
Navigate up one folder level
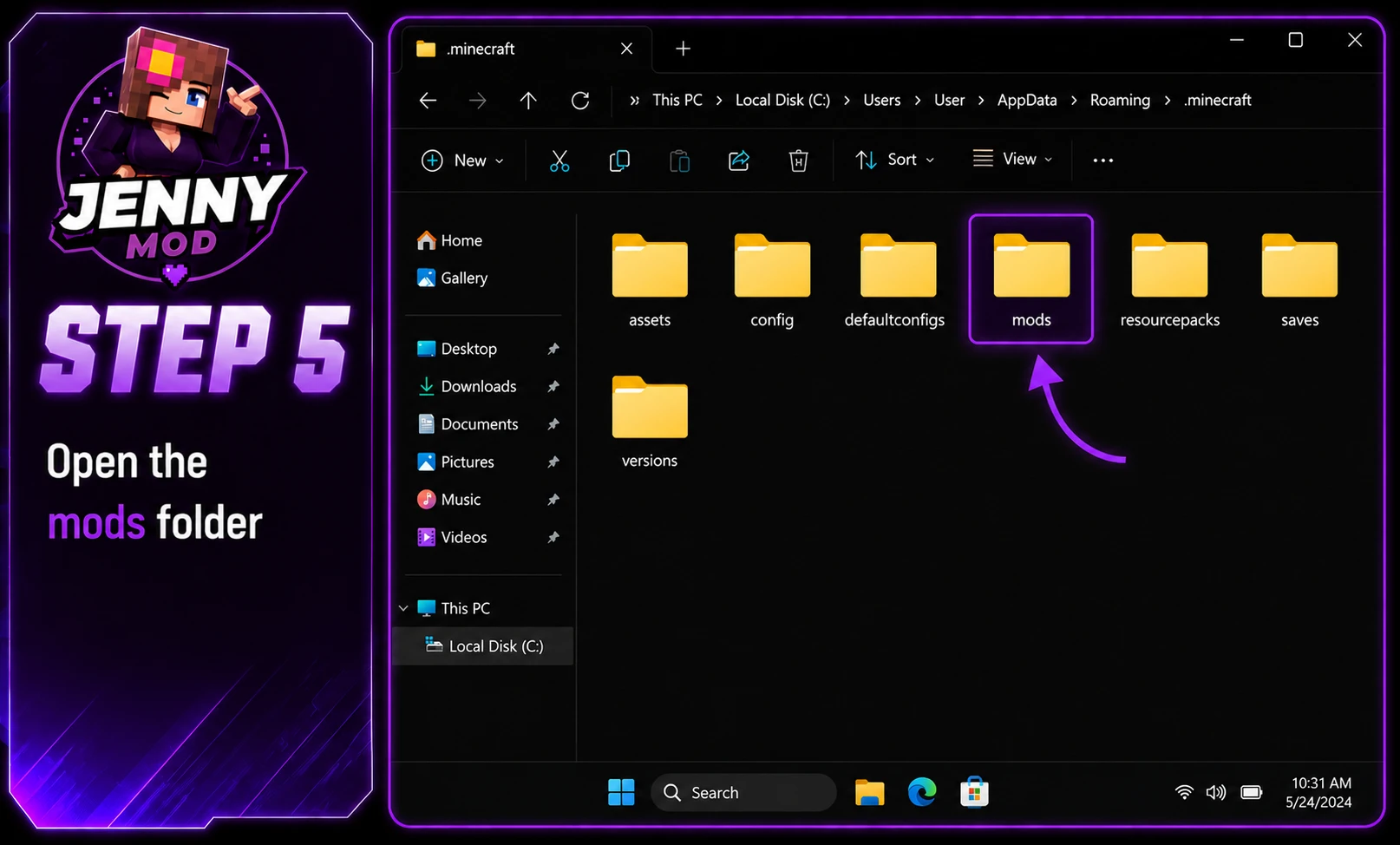pyautogui.click(x=528, y=101)
